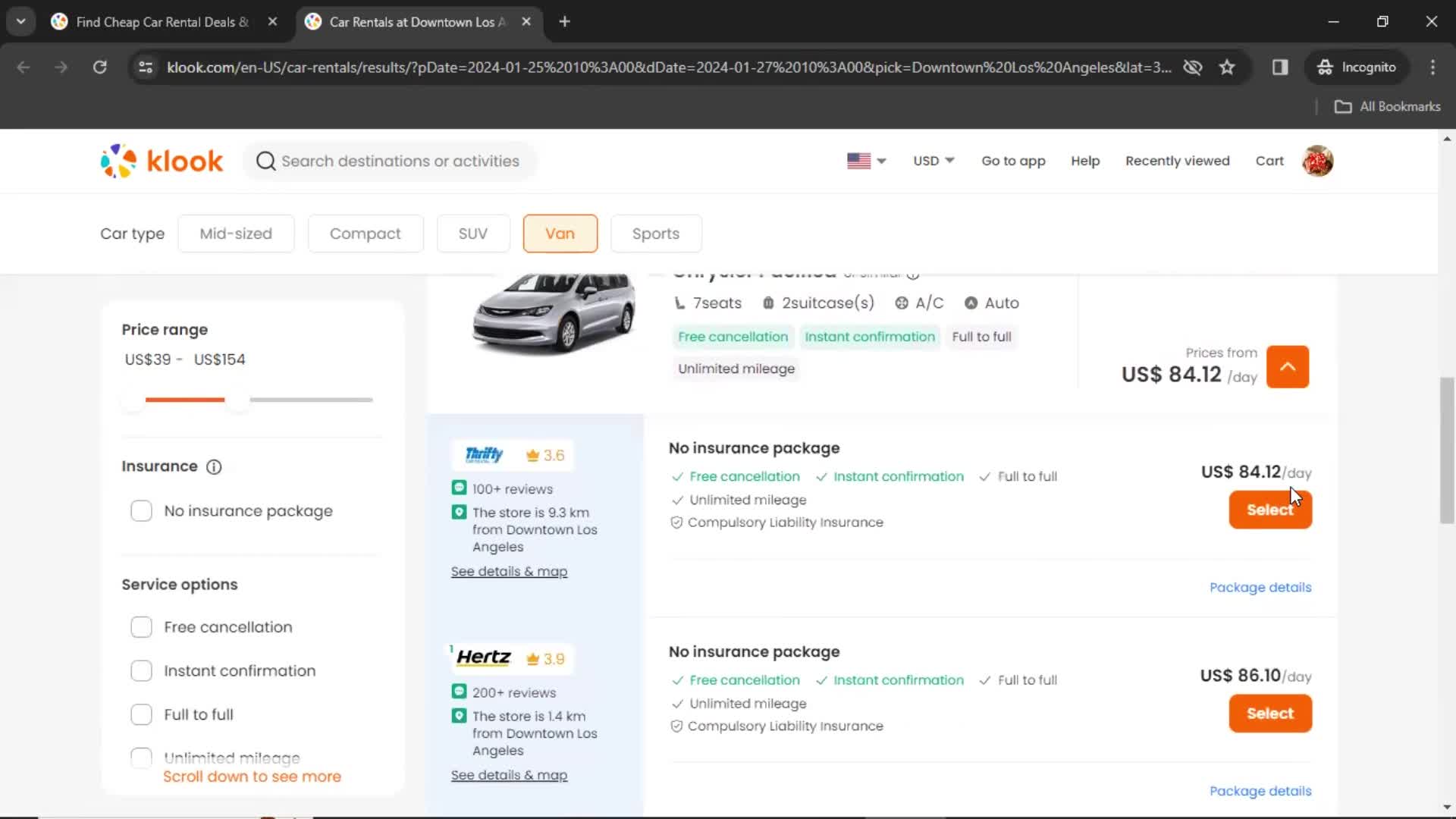Click the price range minimum handle
Screen dimensions: 1456x819
click(133, 400)
